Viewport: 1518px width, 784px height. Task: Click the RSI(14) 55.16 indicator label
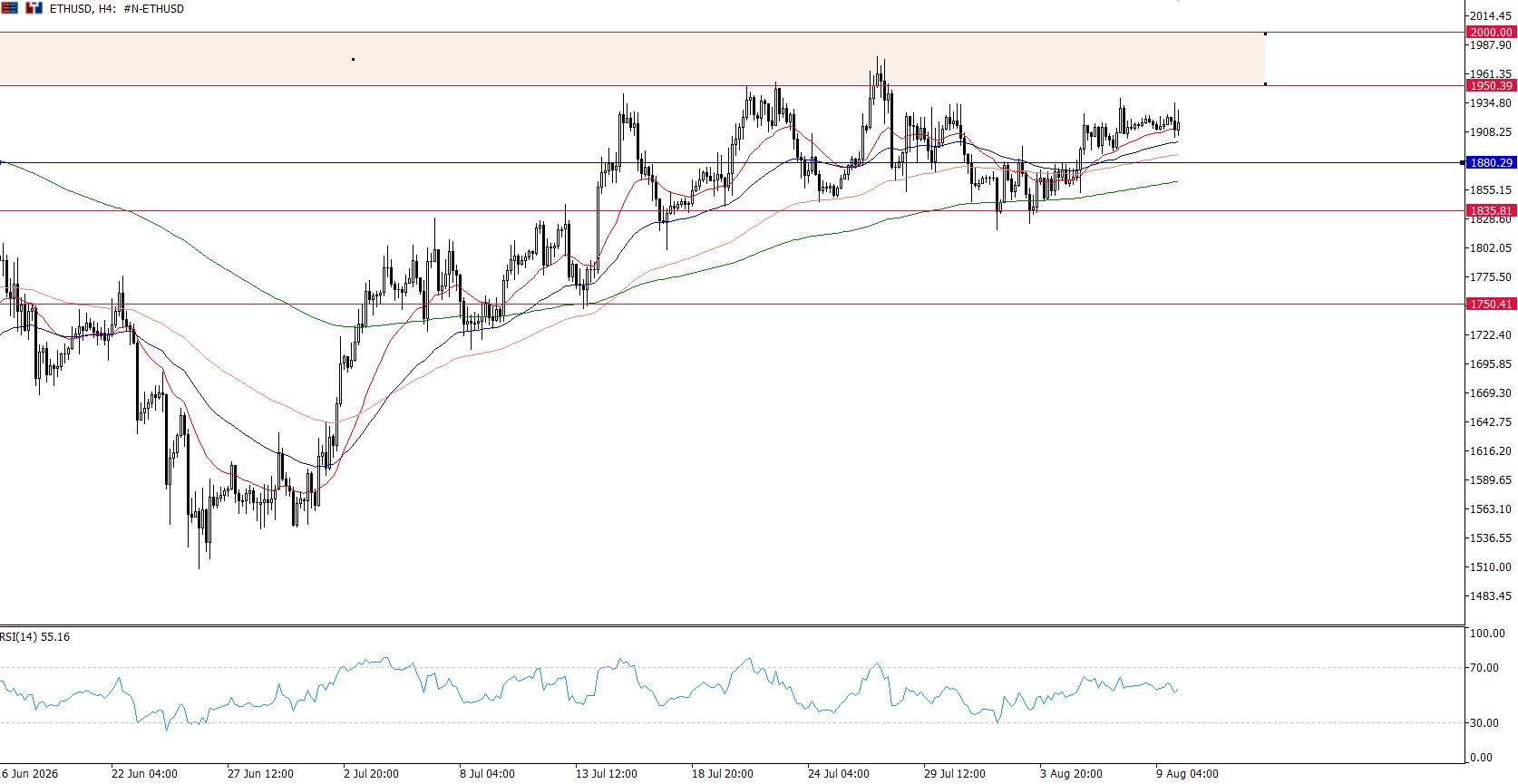tap(35, 637)
